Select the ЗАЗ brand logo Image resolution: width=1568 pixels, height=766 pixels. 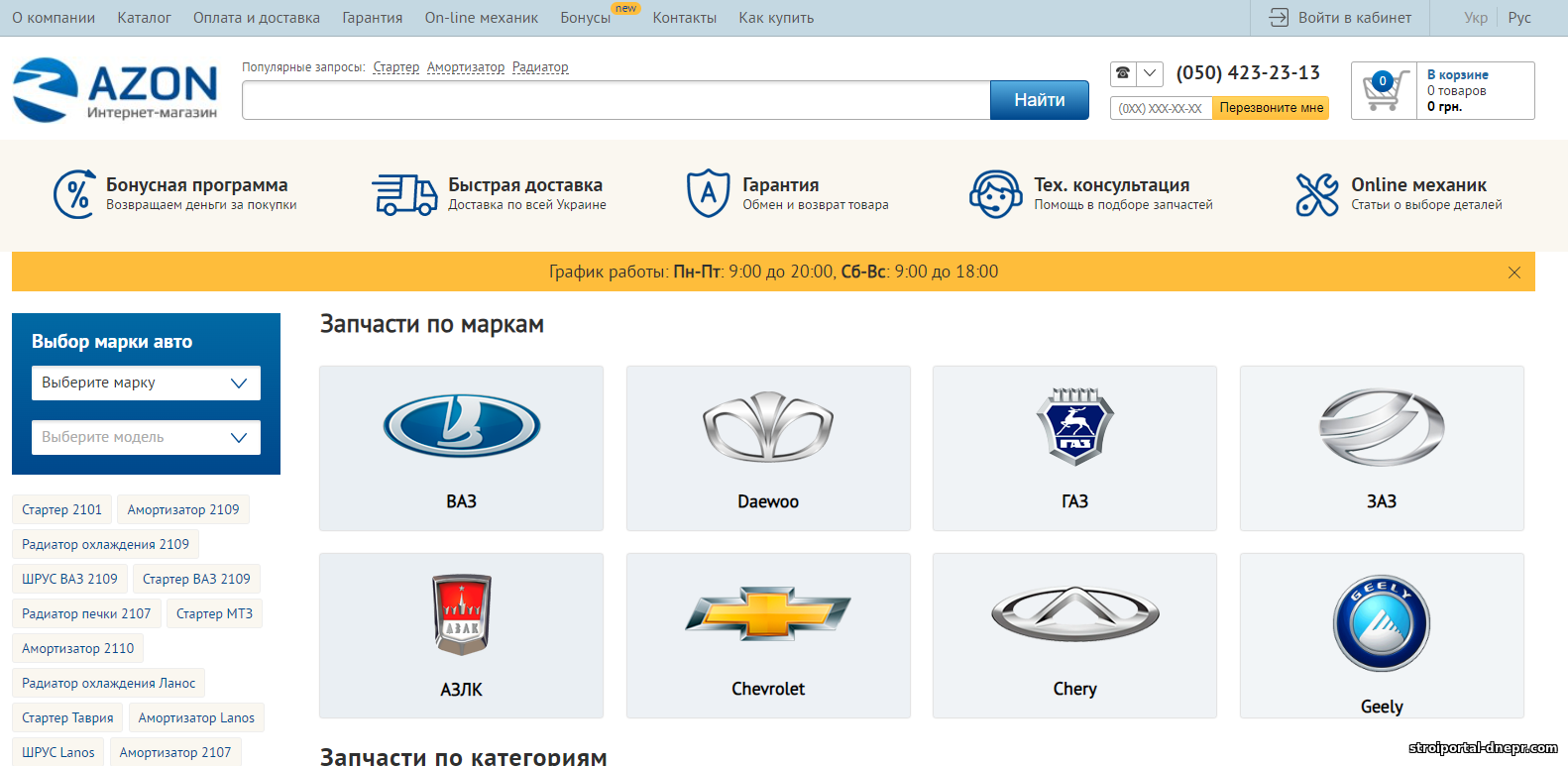tap(1382, 427)
